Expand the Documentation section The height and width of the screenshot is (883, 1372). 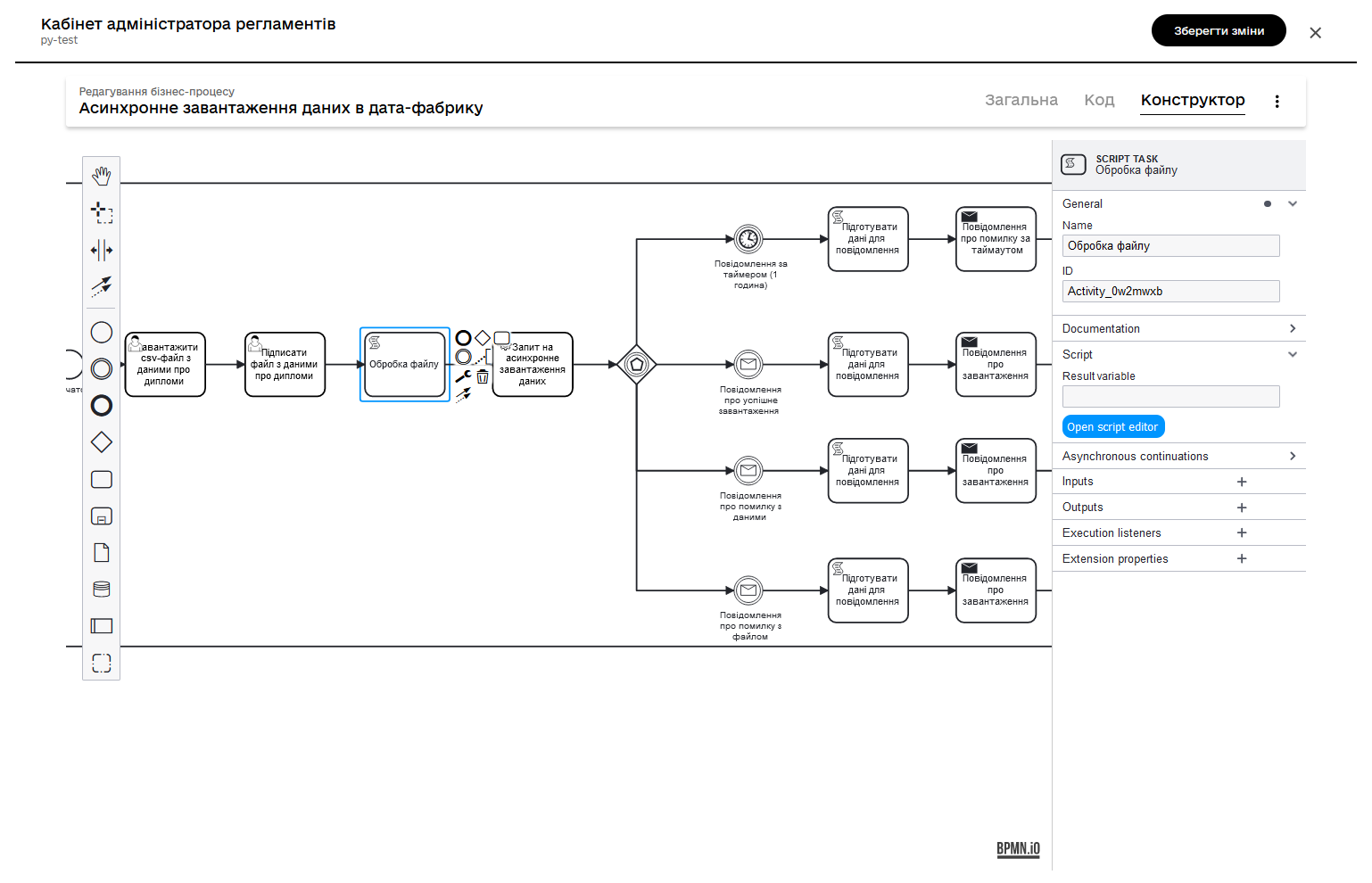coord(1293,329)
